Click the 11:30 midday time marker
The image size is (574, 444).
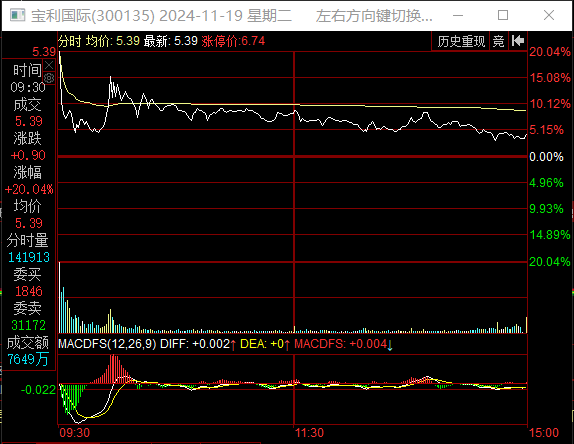coord(309,433)
